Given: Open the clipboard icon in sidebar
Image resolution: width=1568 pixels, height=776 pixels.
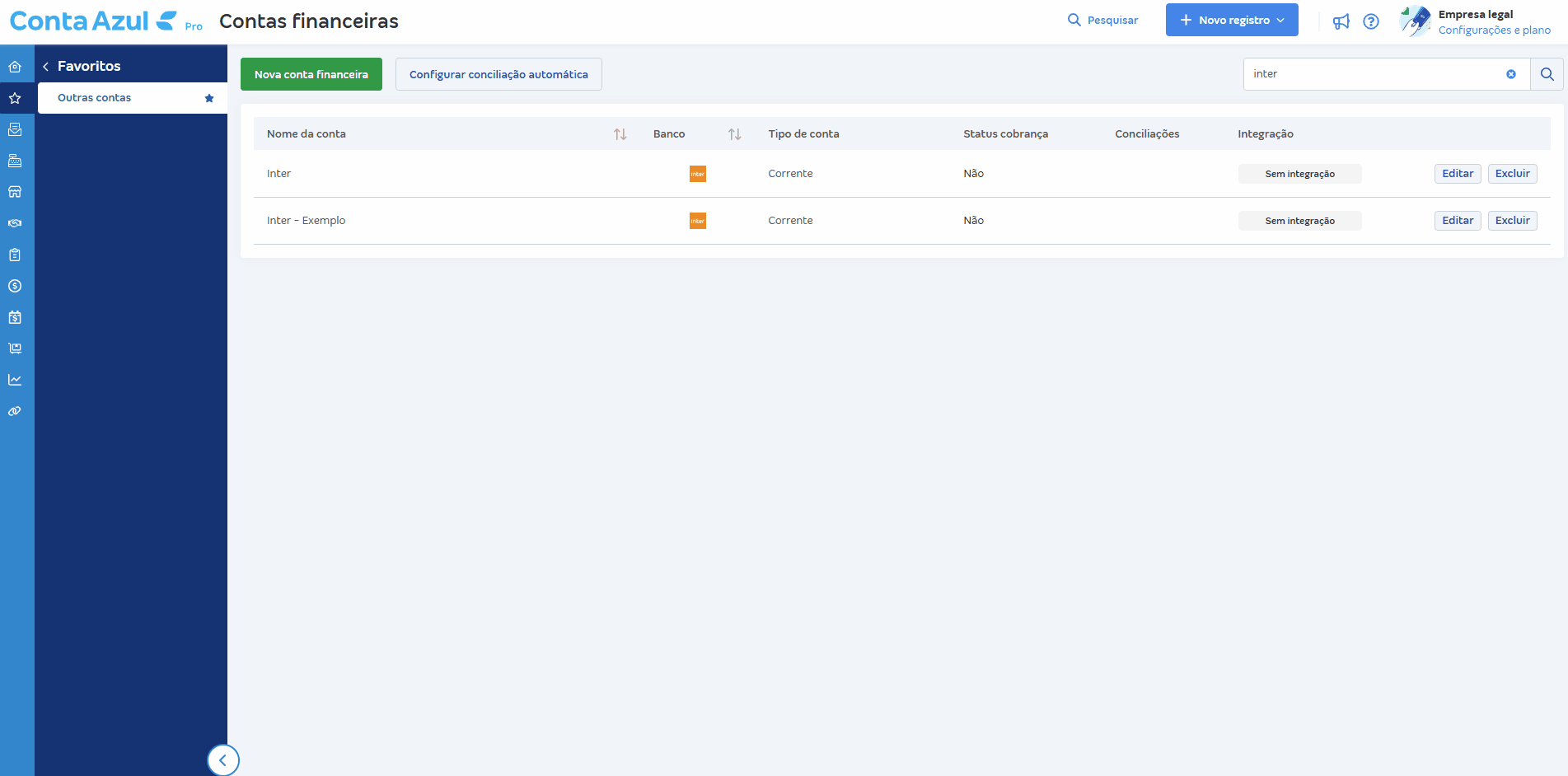Looking at the screenshot, I should click(15, 255).
